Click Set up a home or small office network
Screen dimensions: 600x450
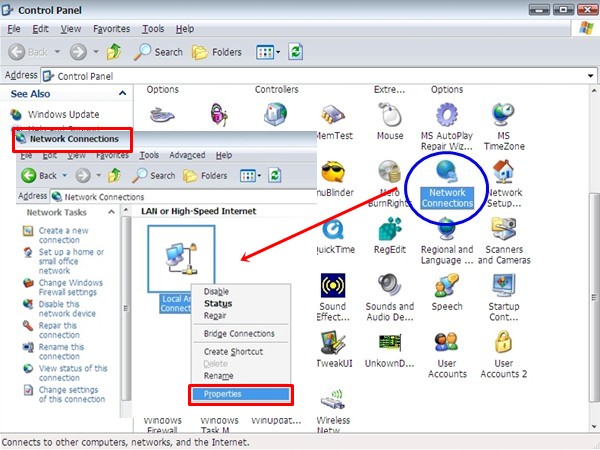click(71, 261)
